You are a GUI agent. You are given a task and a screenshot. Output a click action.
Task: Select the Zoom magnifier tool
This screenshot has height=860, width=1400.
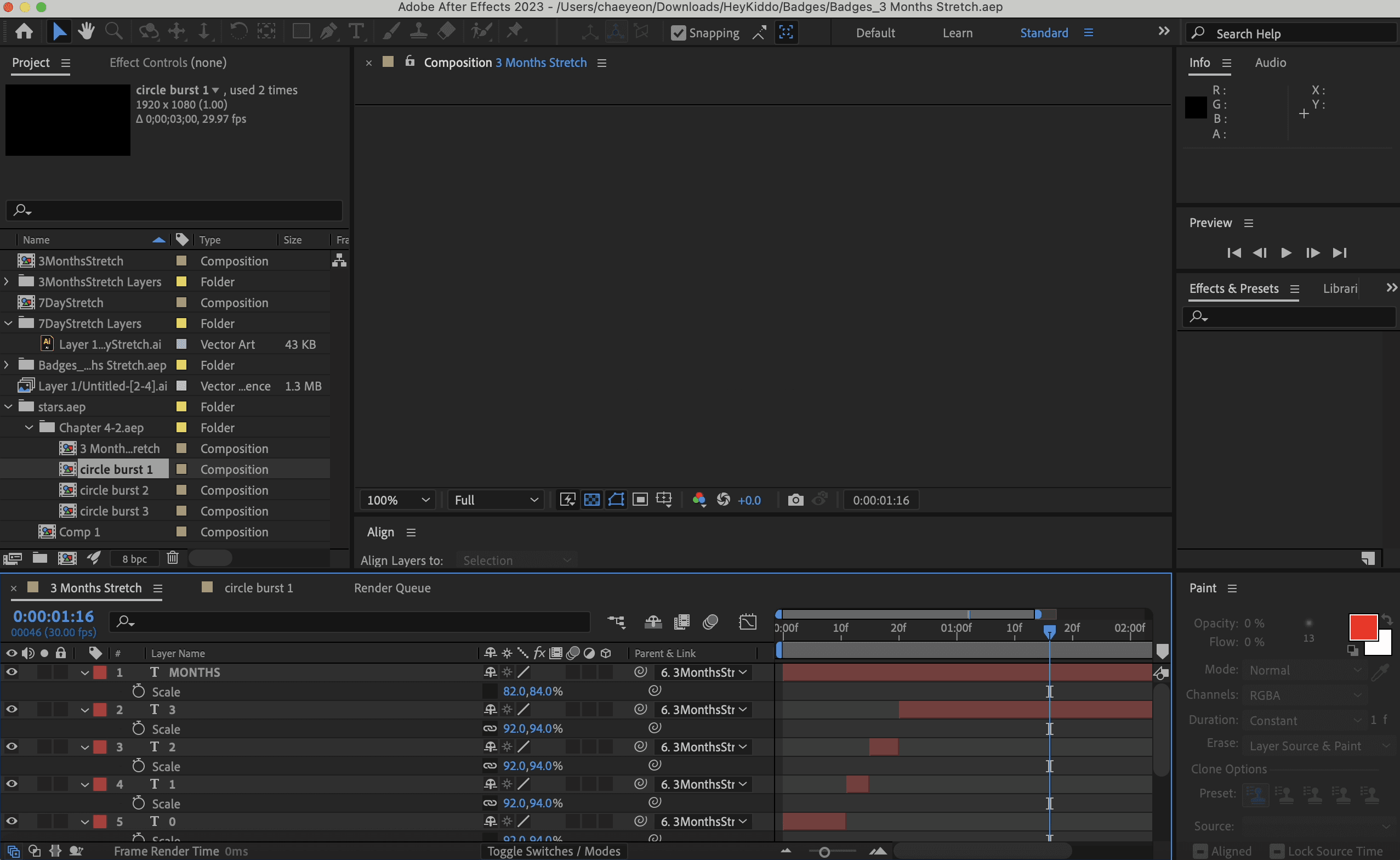pos(113,31)
